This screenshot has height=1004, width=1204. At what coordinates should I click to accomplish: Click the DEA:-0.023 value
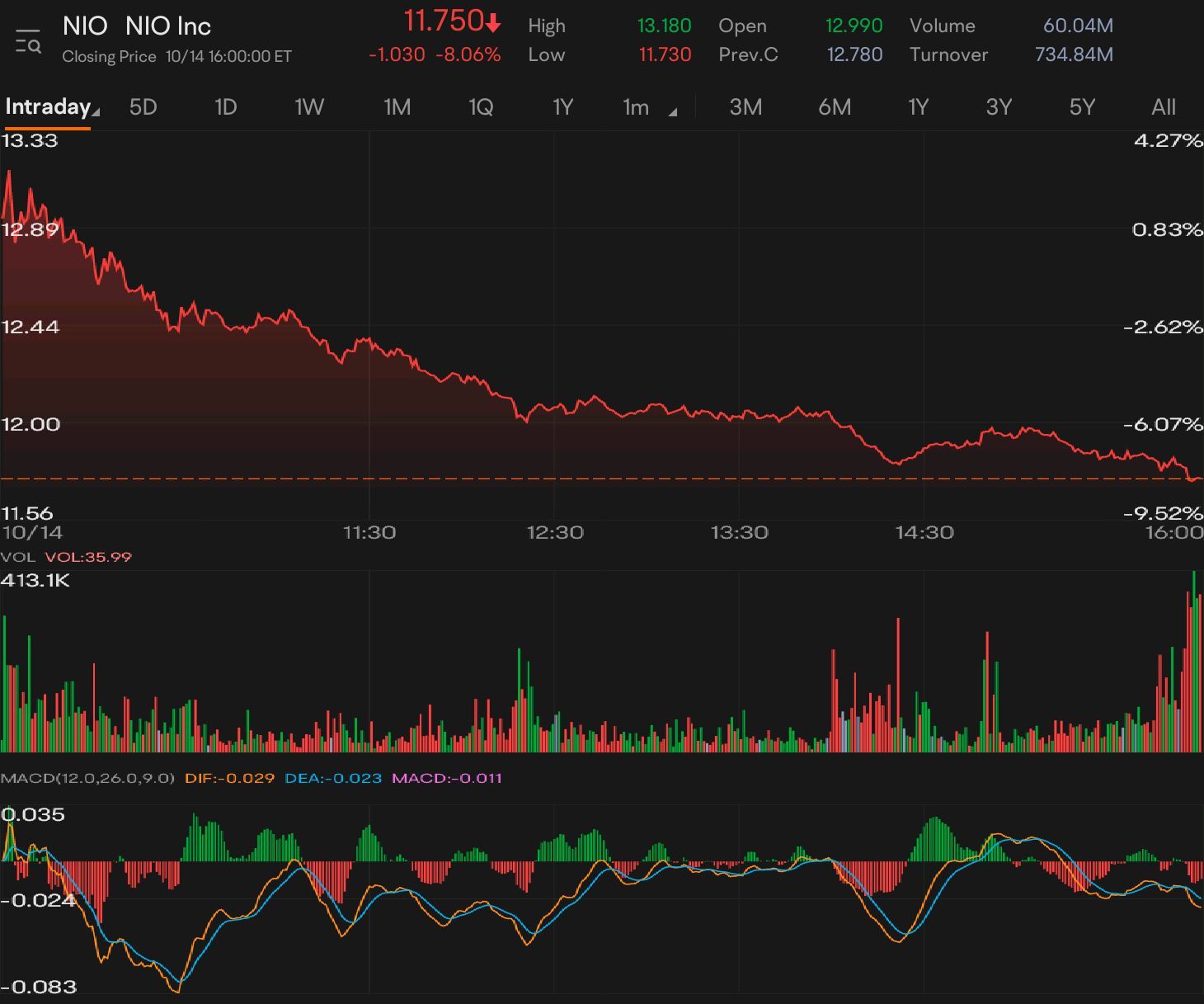(x=333, y=778)
